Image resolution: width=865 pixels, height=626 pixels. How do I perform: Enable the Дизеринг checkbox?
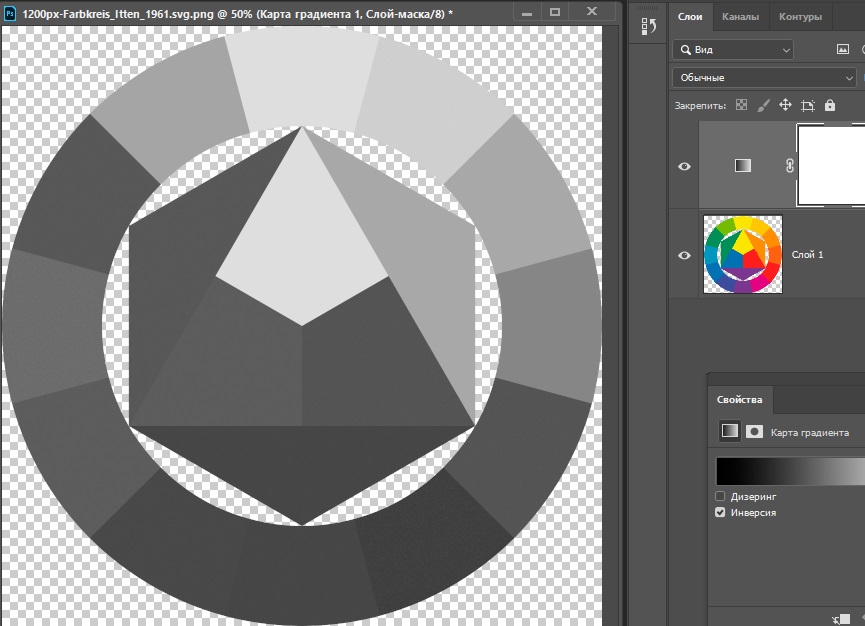720,496
